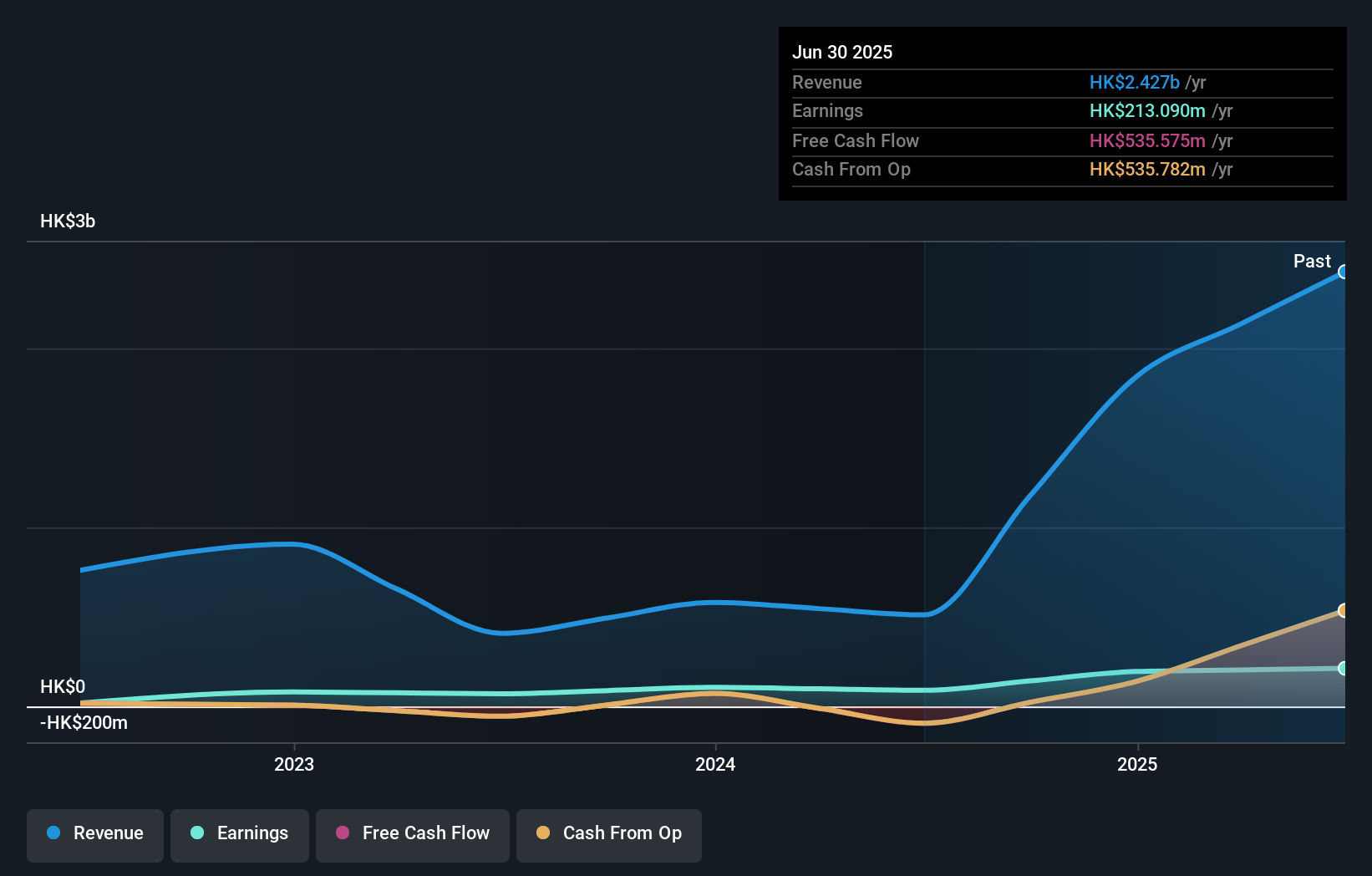
Task: Click the Free Cash Flow label in tooltip
Action: point(856,140)
